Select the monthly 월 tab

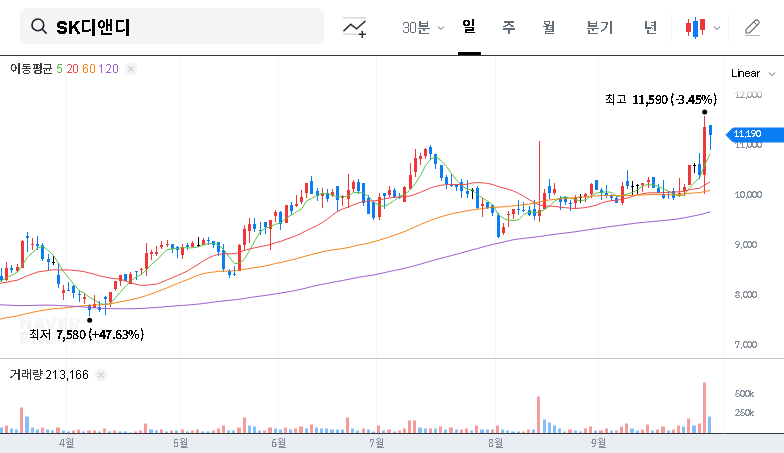[x=548, y=28]
